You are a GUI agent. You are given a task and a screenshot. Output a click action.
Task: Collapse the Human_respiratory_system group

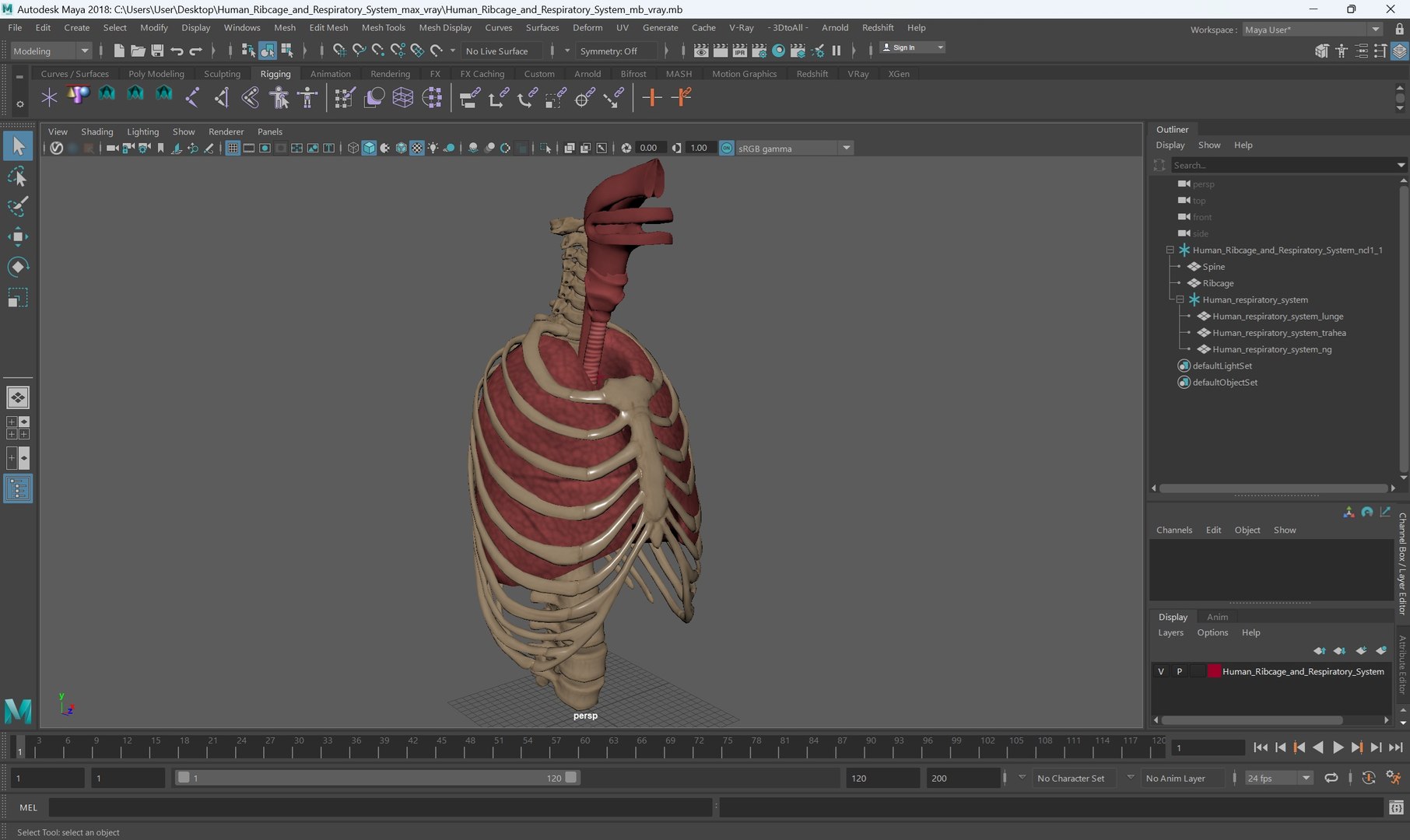[x=1180, y=299]
